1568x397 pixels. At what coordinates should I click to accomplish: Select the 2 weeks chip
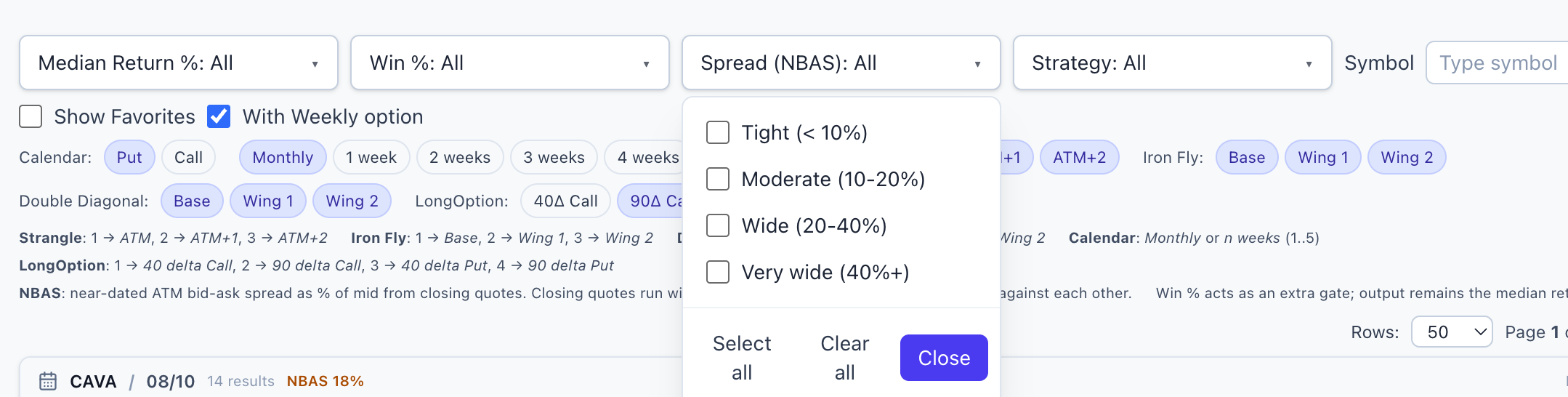[x=460, y=157]
